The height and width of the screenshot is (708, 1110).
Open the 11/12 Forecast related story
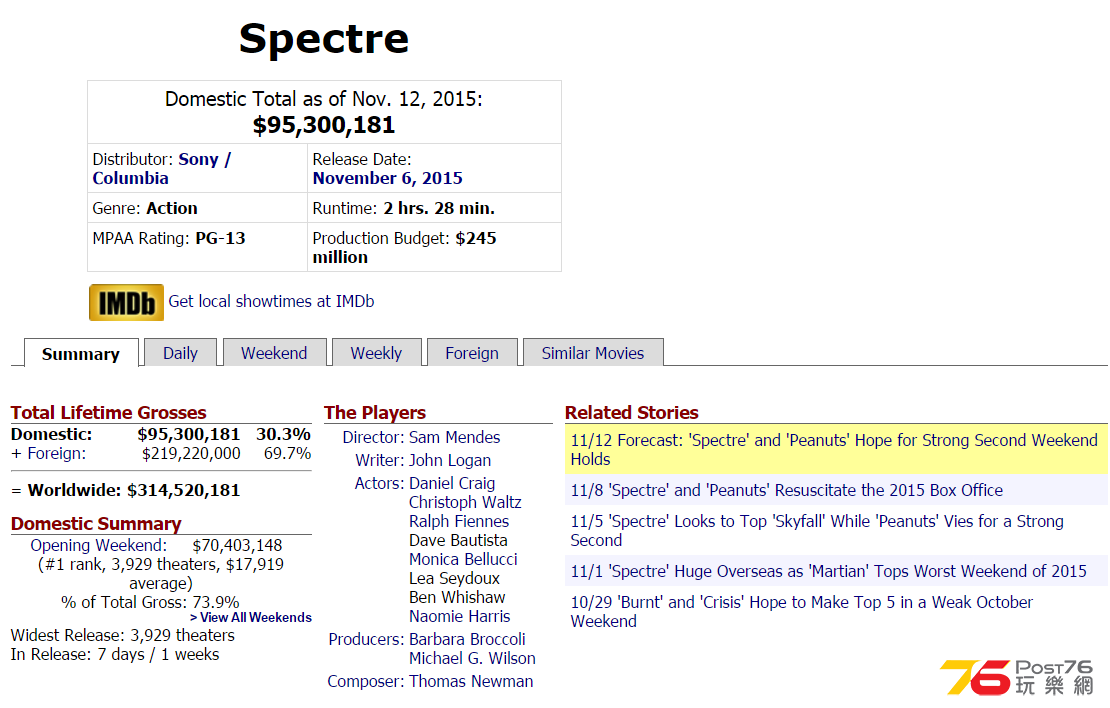click(833, 440)
